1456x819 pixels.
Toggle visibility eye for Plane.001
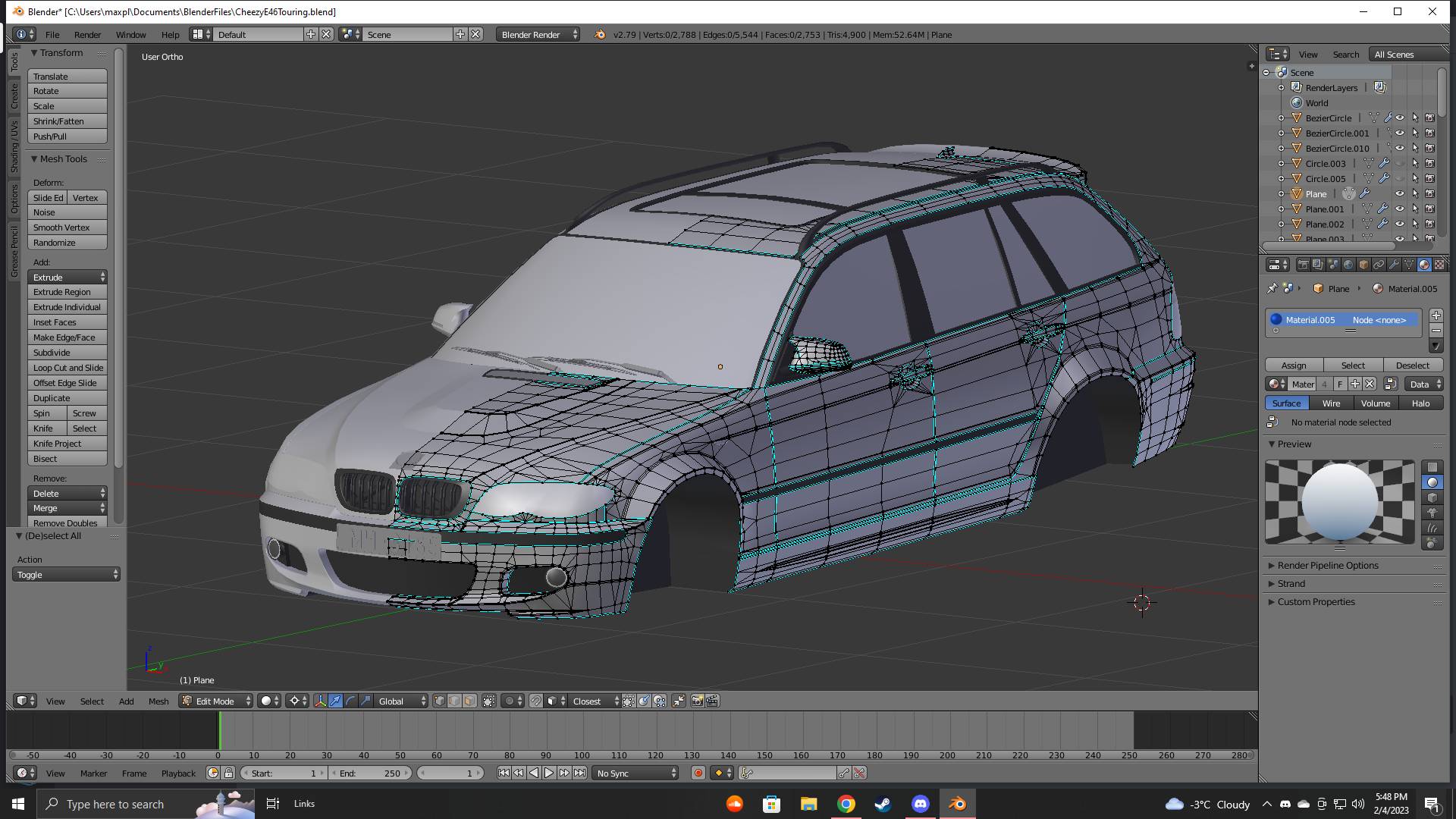point(1400,209)
